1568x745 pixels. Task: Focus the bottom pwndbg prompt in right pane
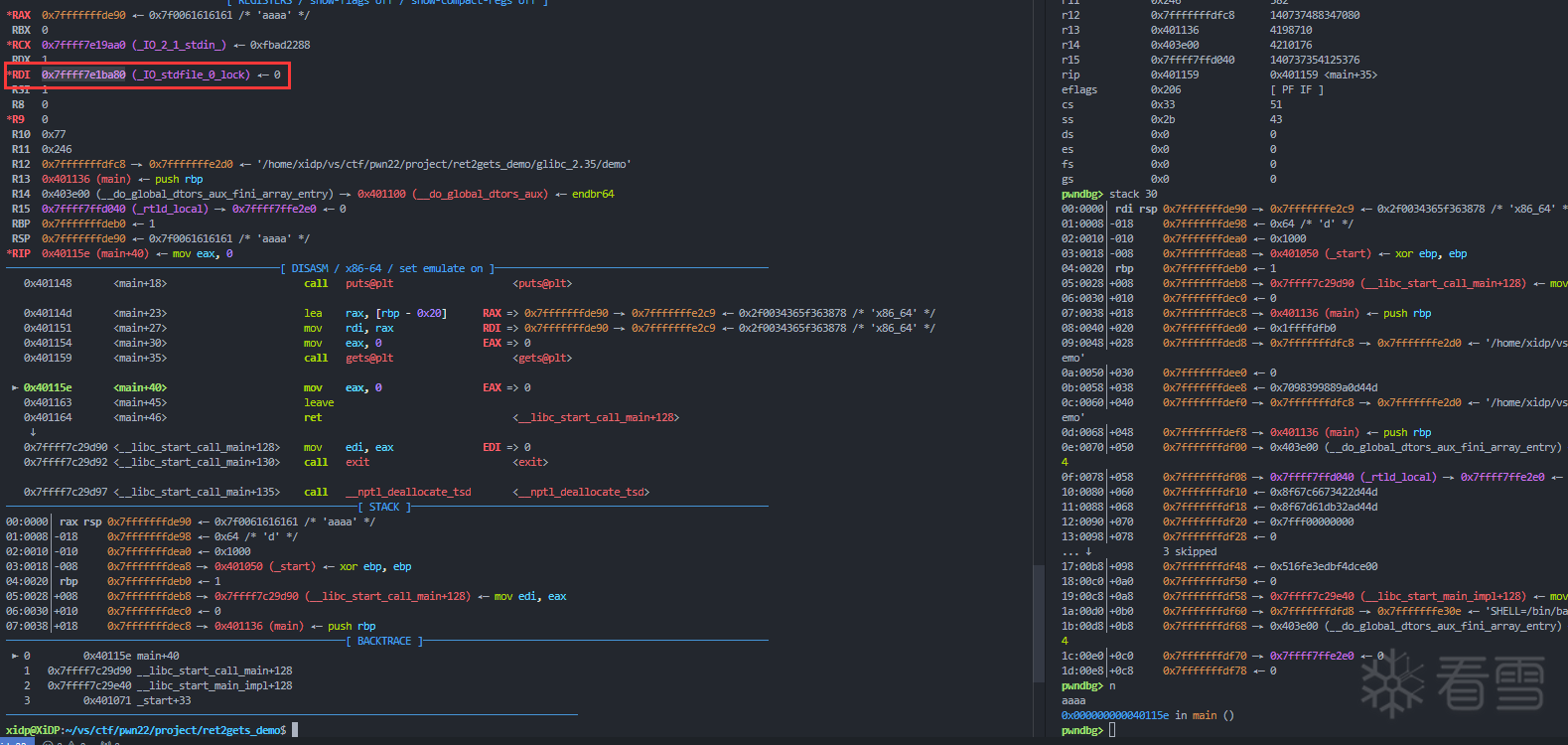tap(1112, 730)
